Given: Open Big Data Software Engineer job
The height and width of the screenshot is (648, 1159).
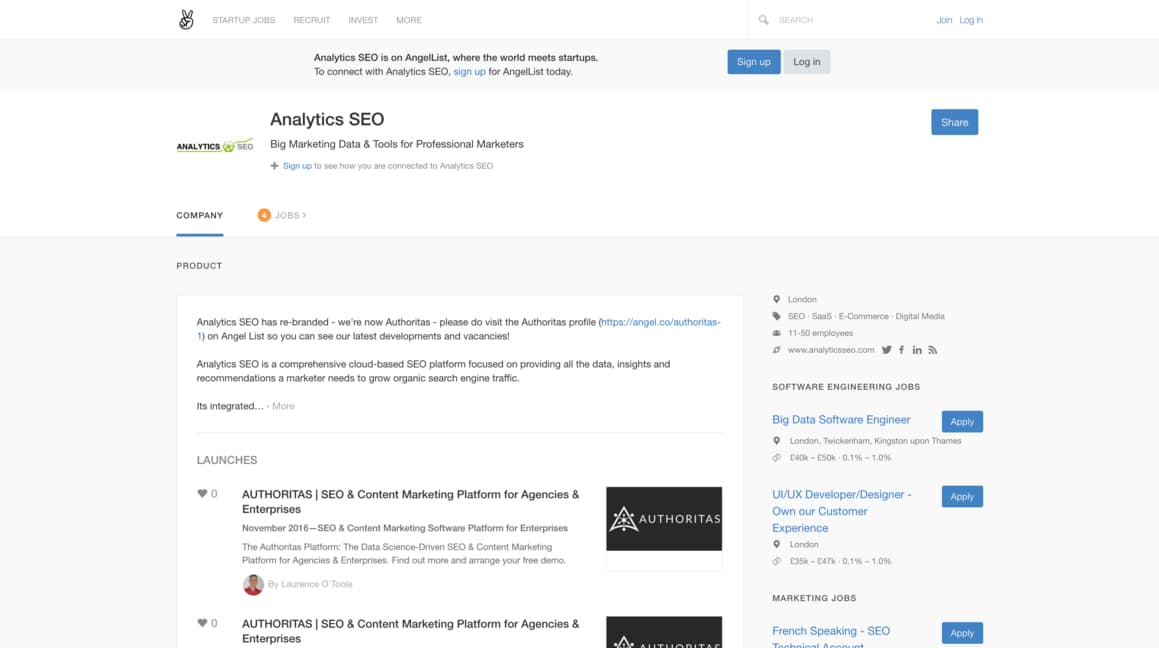Looking at the screenshot, I should (x=841, y=420).
